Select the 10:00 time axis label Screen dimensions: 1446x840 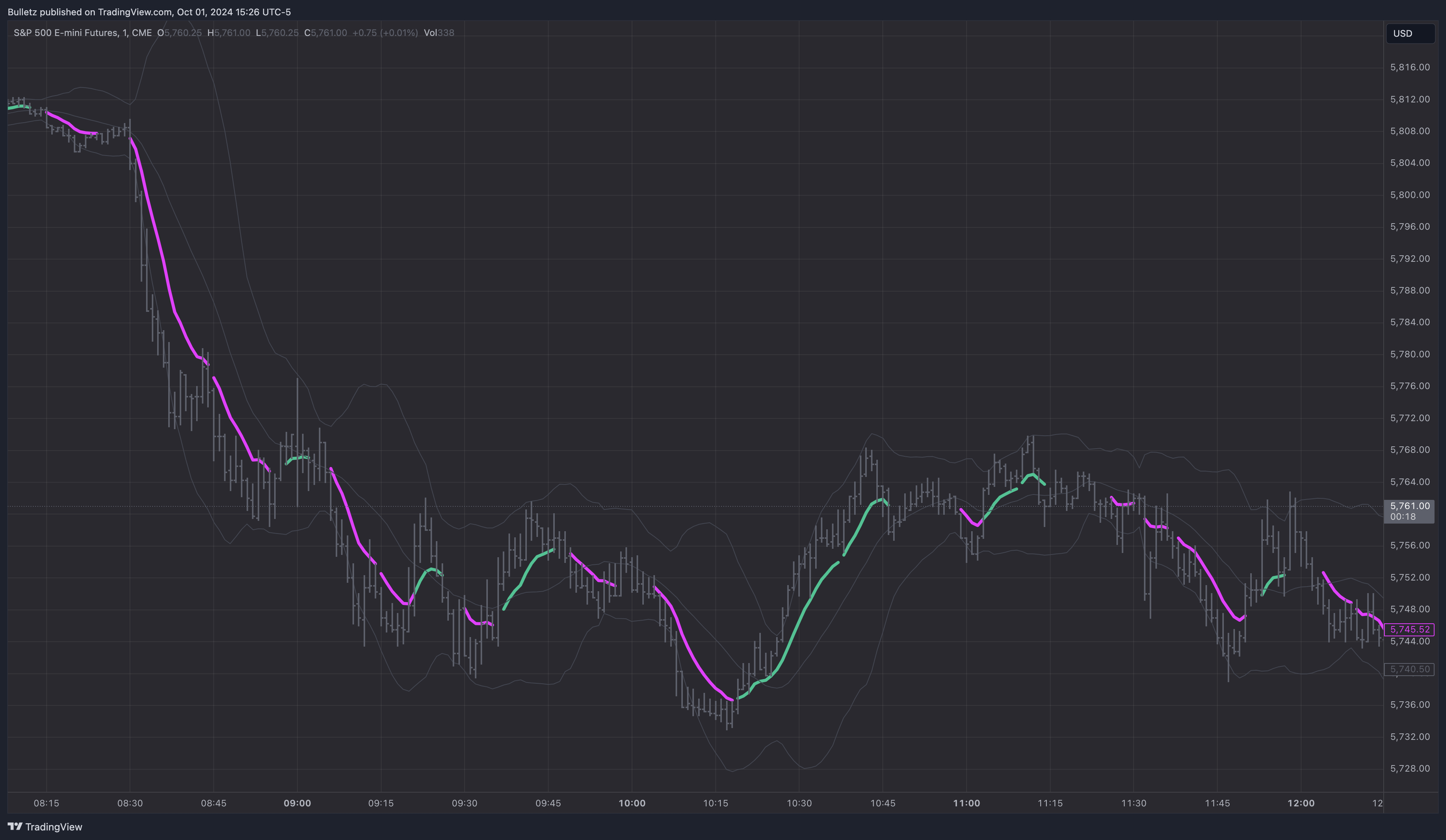pyautogui.click(x=632, y=803)
